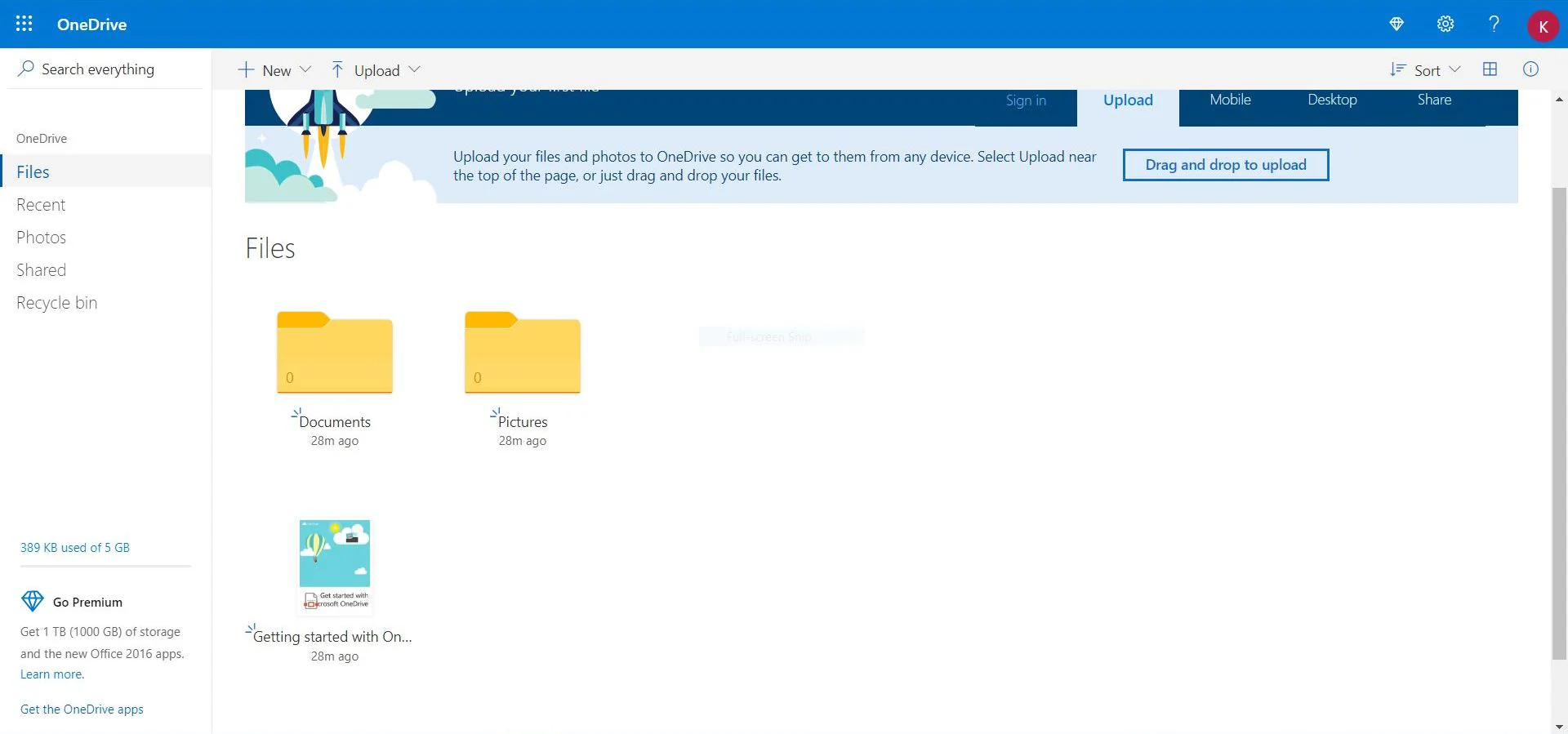Image resolution: width=1568 pixels, height=734 pixels.
Task: Select the Mobile tab
Action: pyautogui.click(x=1230, y=100)
